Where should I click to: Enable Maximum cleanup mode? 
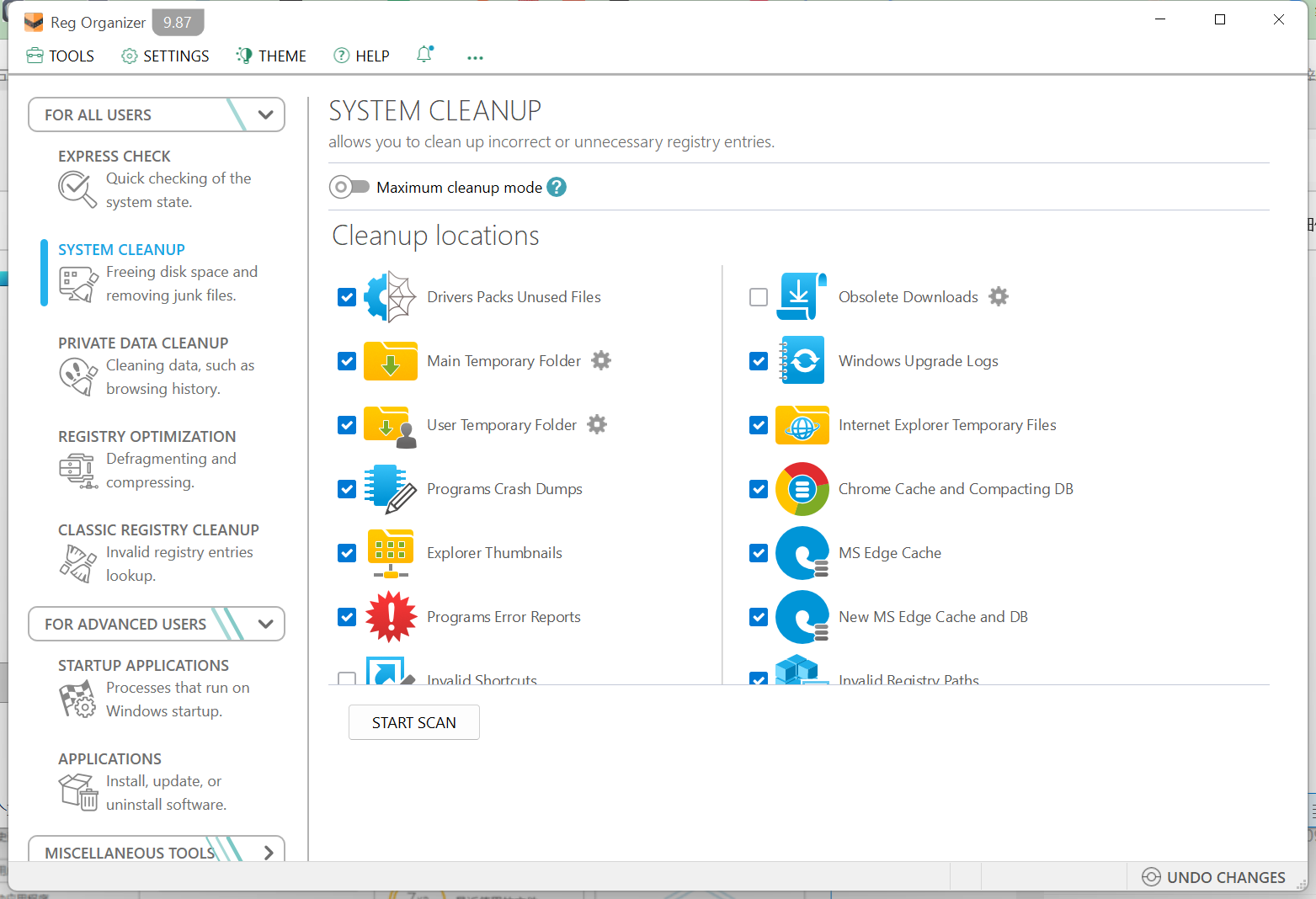coord(349,187)
